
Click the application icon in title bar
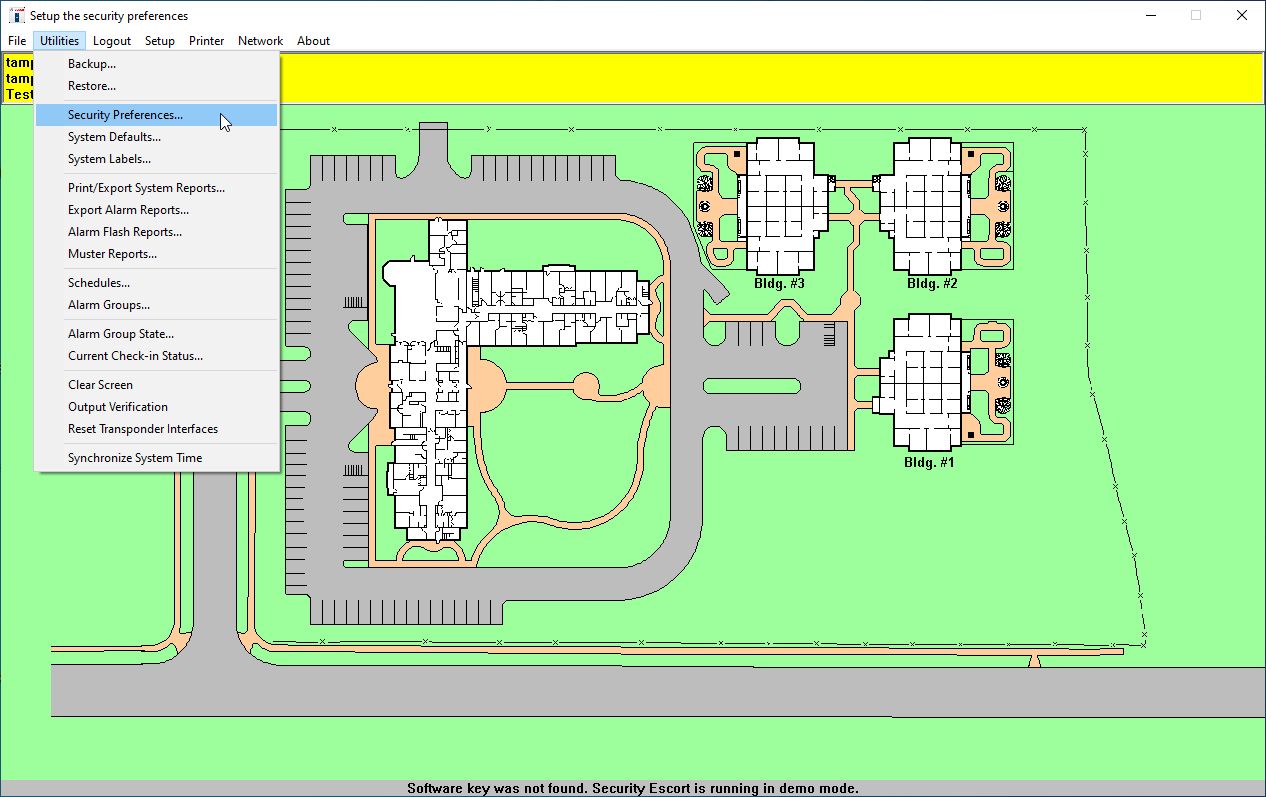tap(16, 15)
